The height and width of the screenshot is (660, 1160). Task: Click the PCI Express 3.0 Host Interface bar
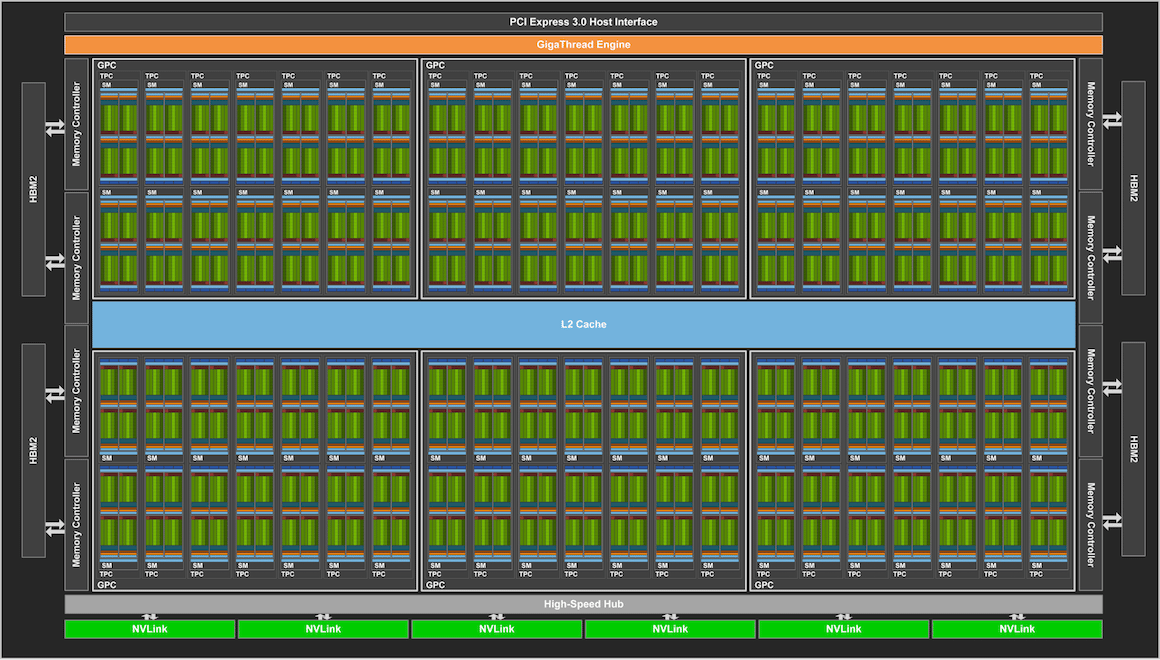pos(583,22)
